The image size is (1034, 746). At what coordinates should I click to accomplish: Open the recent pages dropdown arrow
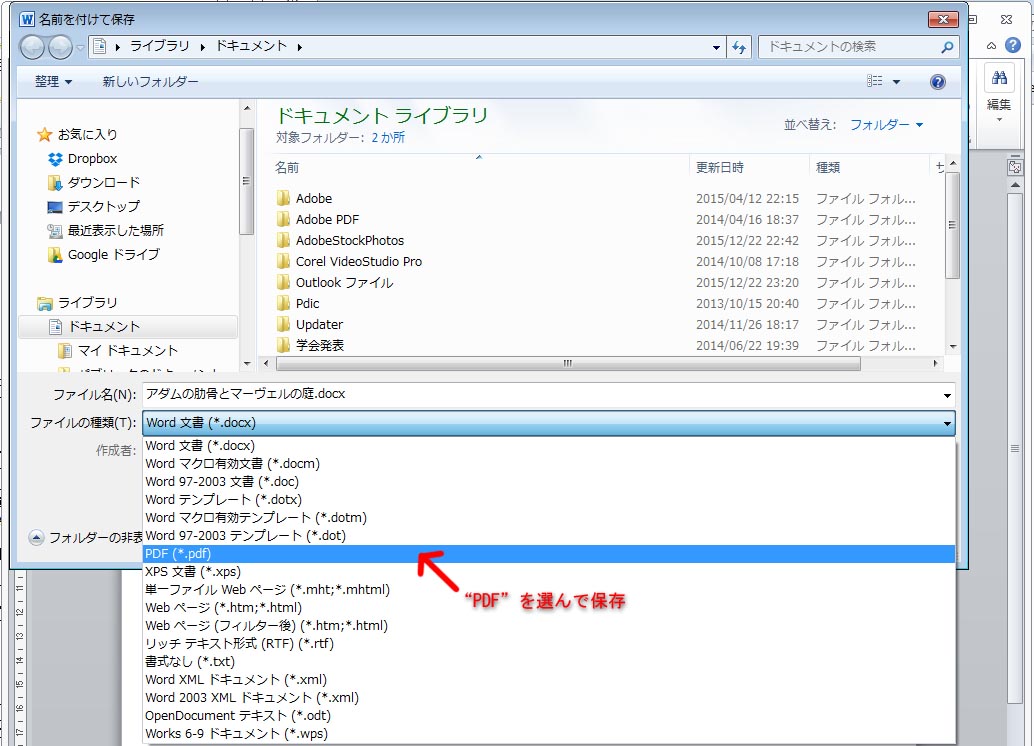(x=80, y=47)
